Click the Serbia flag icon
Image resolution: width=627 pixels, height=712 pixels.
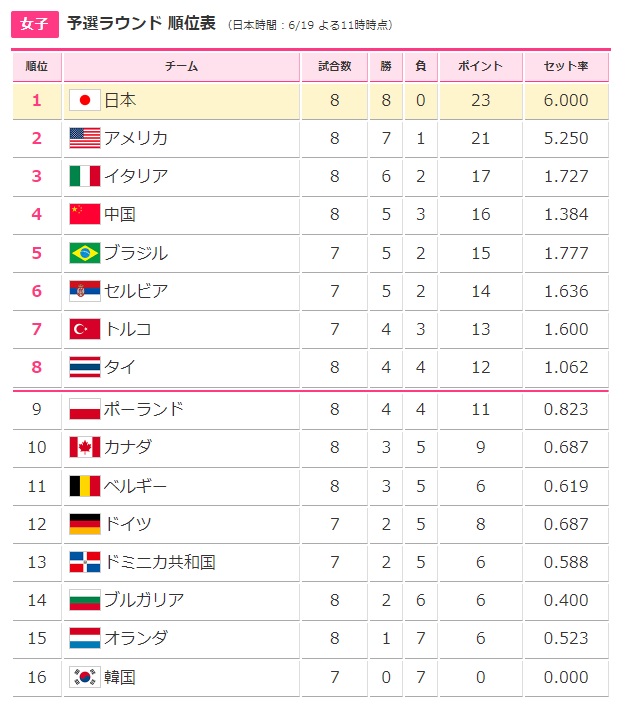coord(85,291)
